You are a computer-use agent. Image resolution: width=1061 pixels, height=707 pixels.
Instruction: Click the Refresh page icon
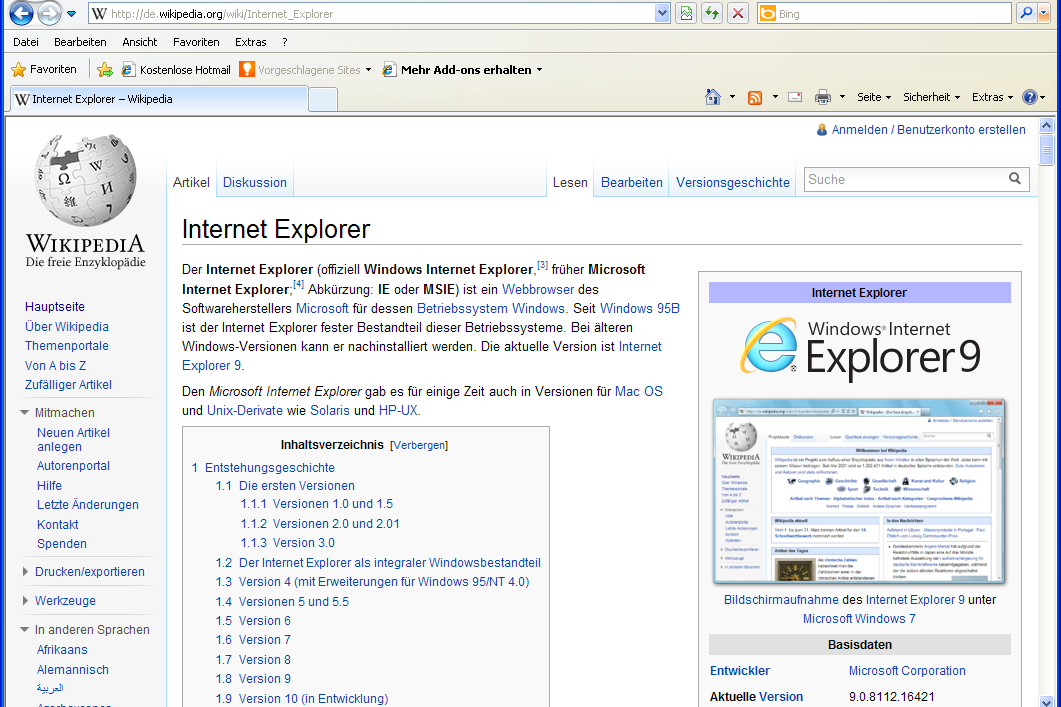(712, 14)
